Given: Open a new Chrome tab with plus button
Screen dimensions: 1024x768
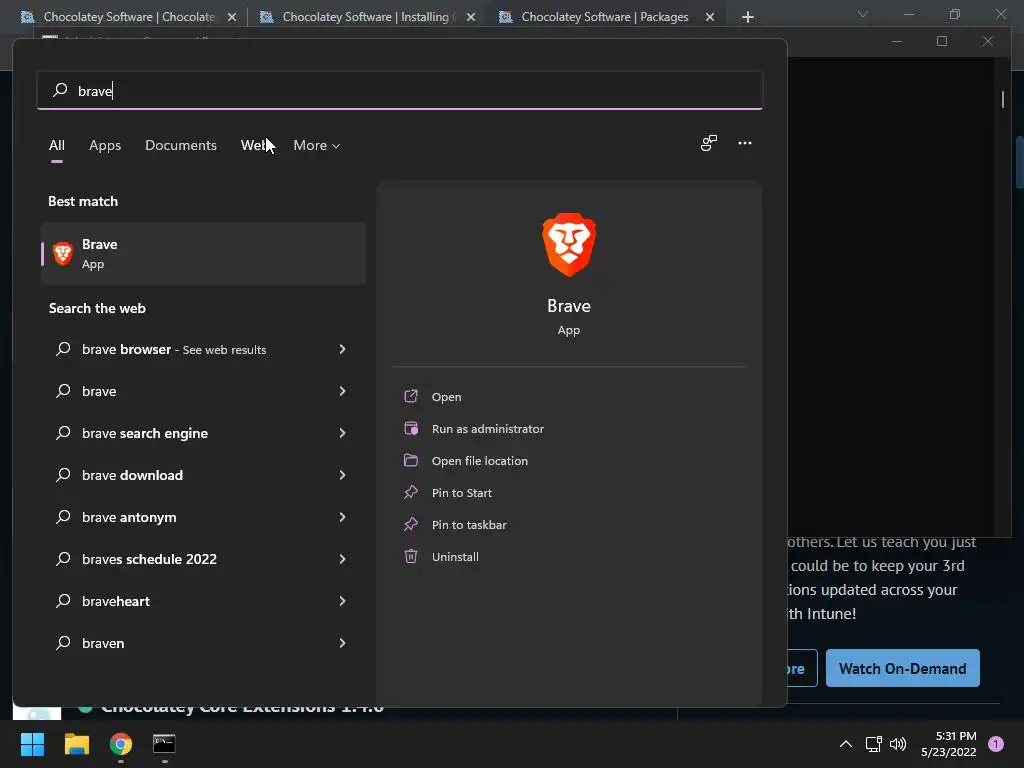Looking at the screenshot, I should tap(748, 17).
